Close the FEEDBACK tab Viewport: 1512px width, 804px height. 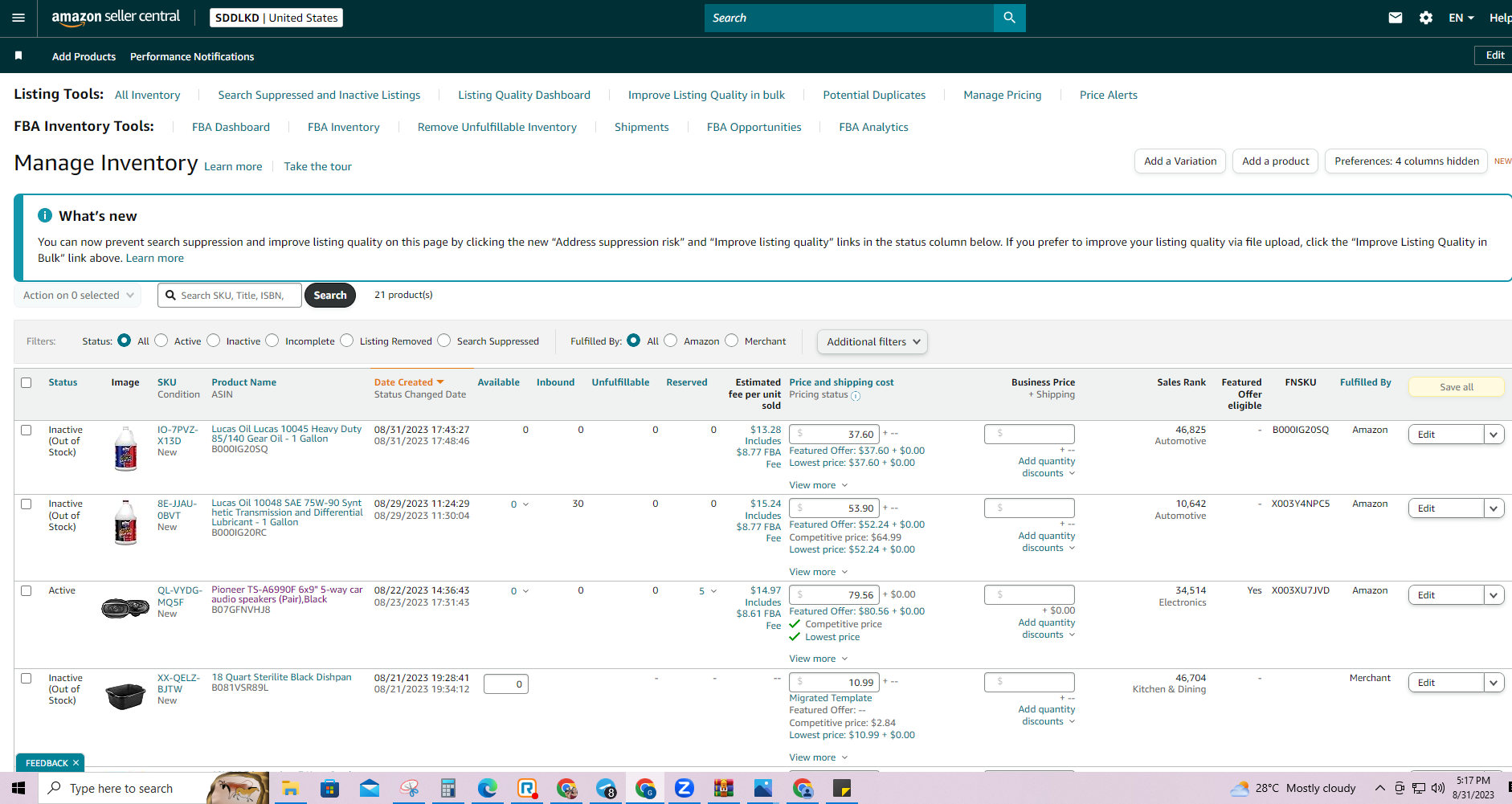[x=76, y=763]
